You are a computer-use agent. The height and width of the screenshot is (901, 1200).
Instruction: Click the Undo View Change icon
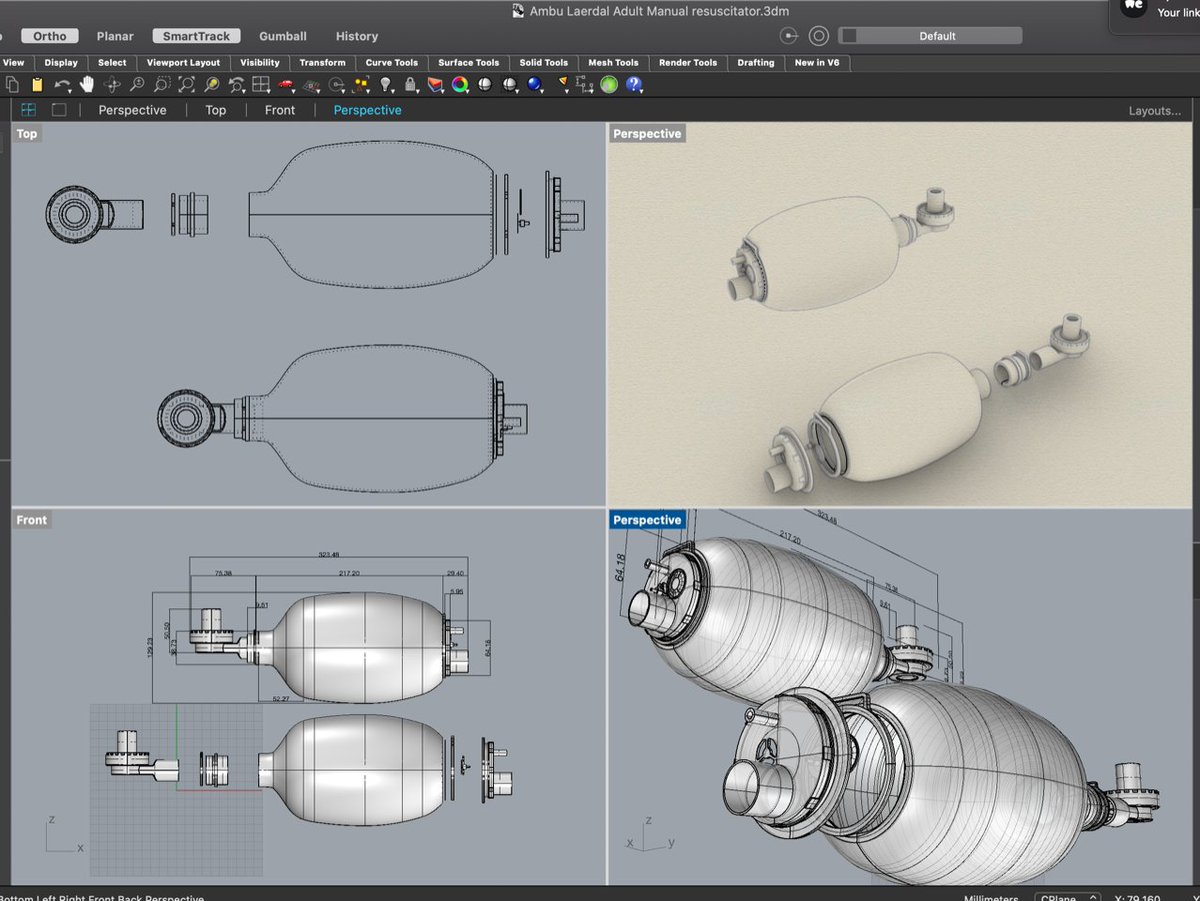(x=236, y=85)
